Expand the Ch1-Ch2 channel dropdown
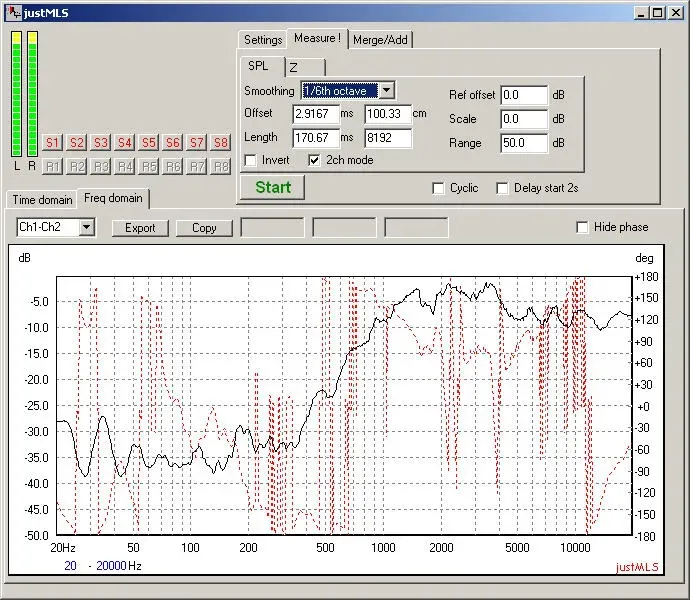 [87, 227]
